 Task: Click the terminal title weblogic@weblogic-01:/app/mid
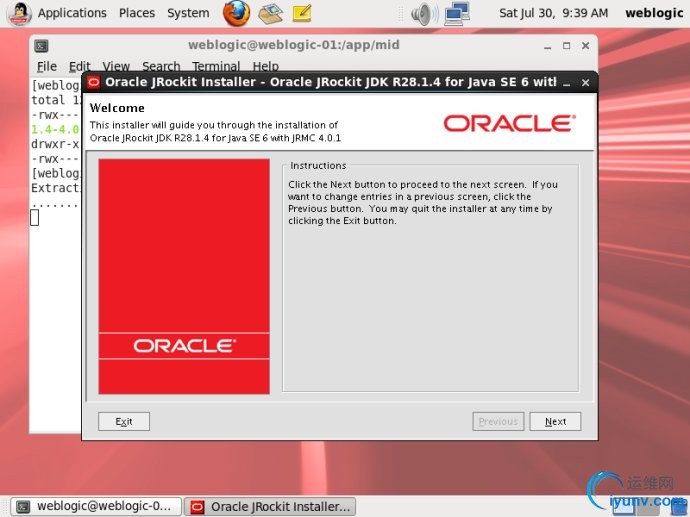(x=294, y=45)
